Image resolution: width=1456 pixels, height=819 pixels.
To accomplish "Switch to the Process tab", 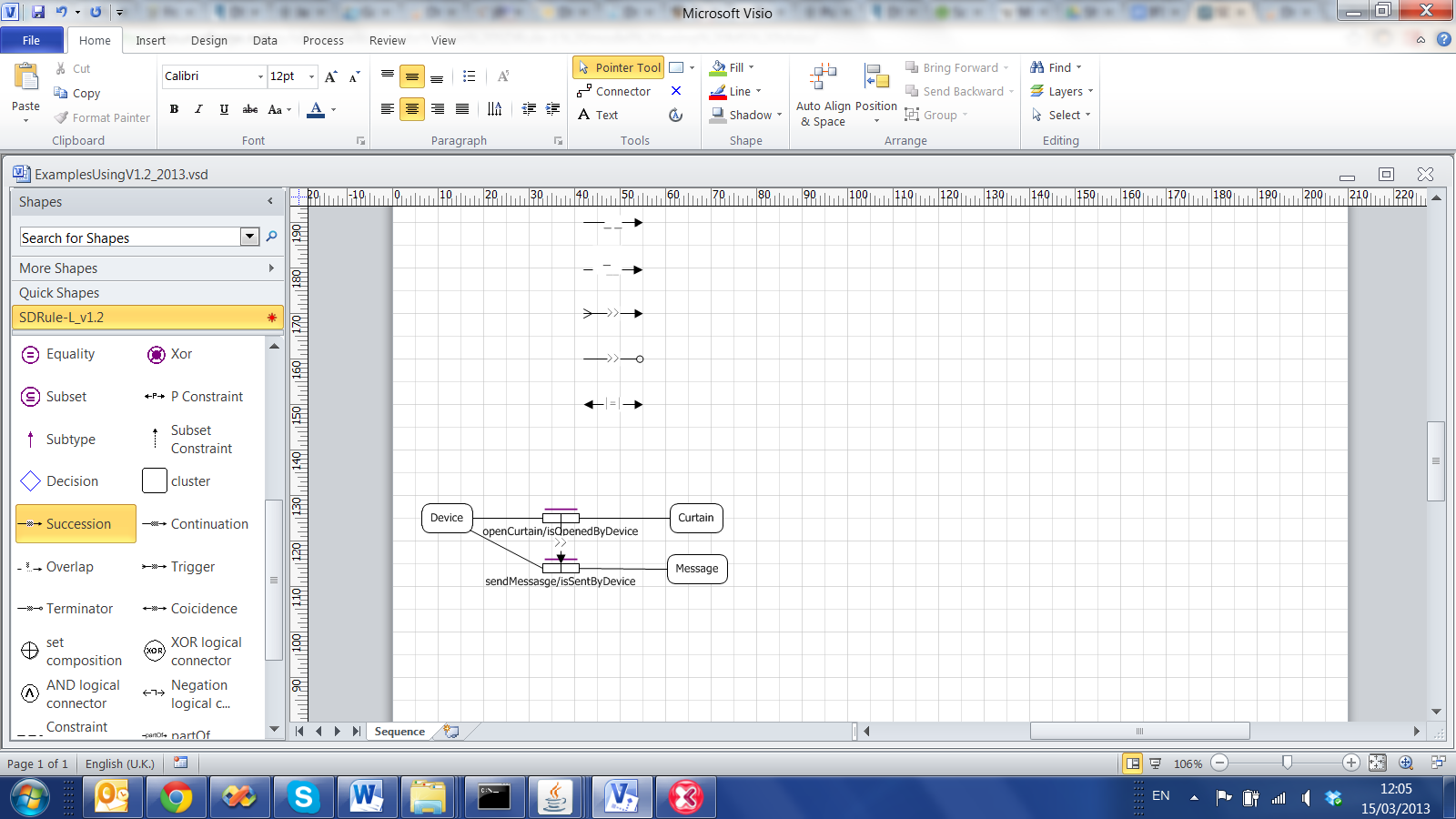I will 323,40.
